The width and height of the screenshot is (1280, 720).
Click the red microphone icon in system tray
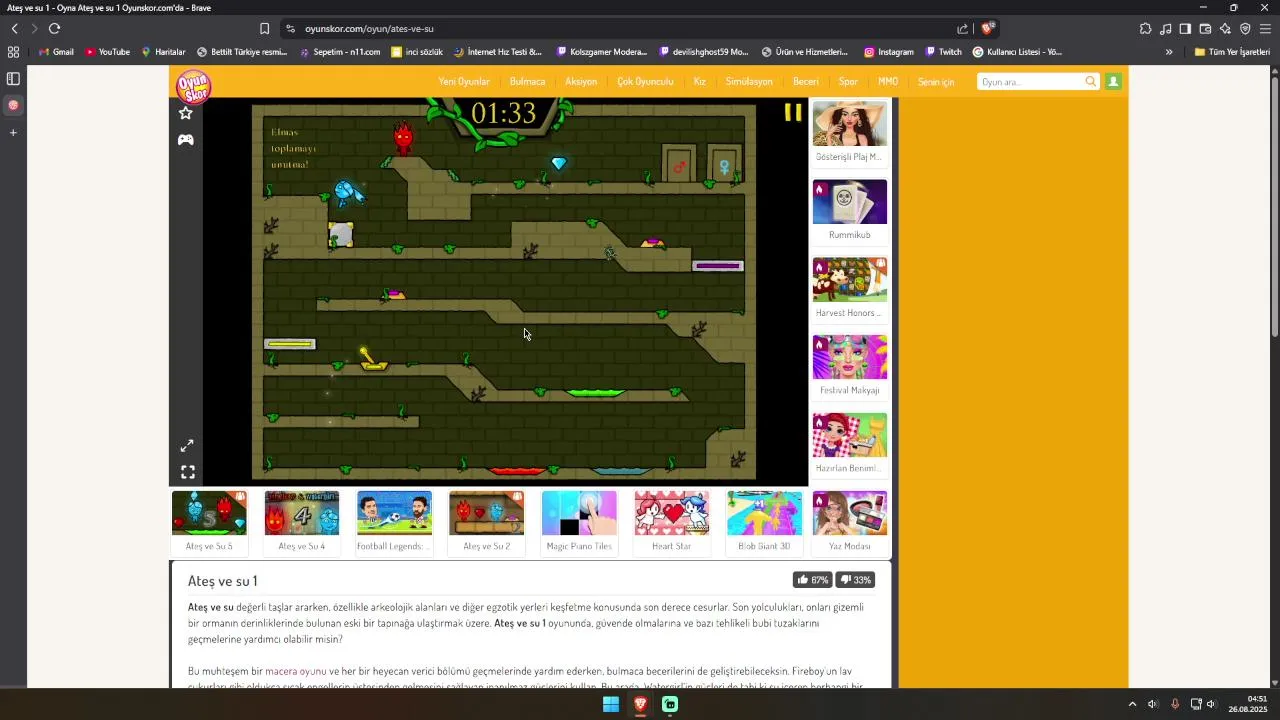coord(1175,704)
